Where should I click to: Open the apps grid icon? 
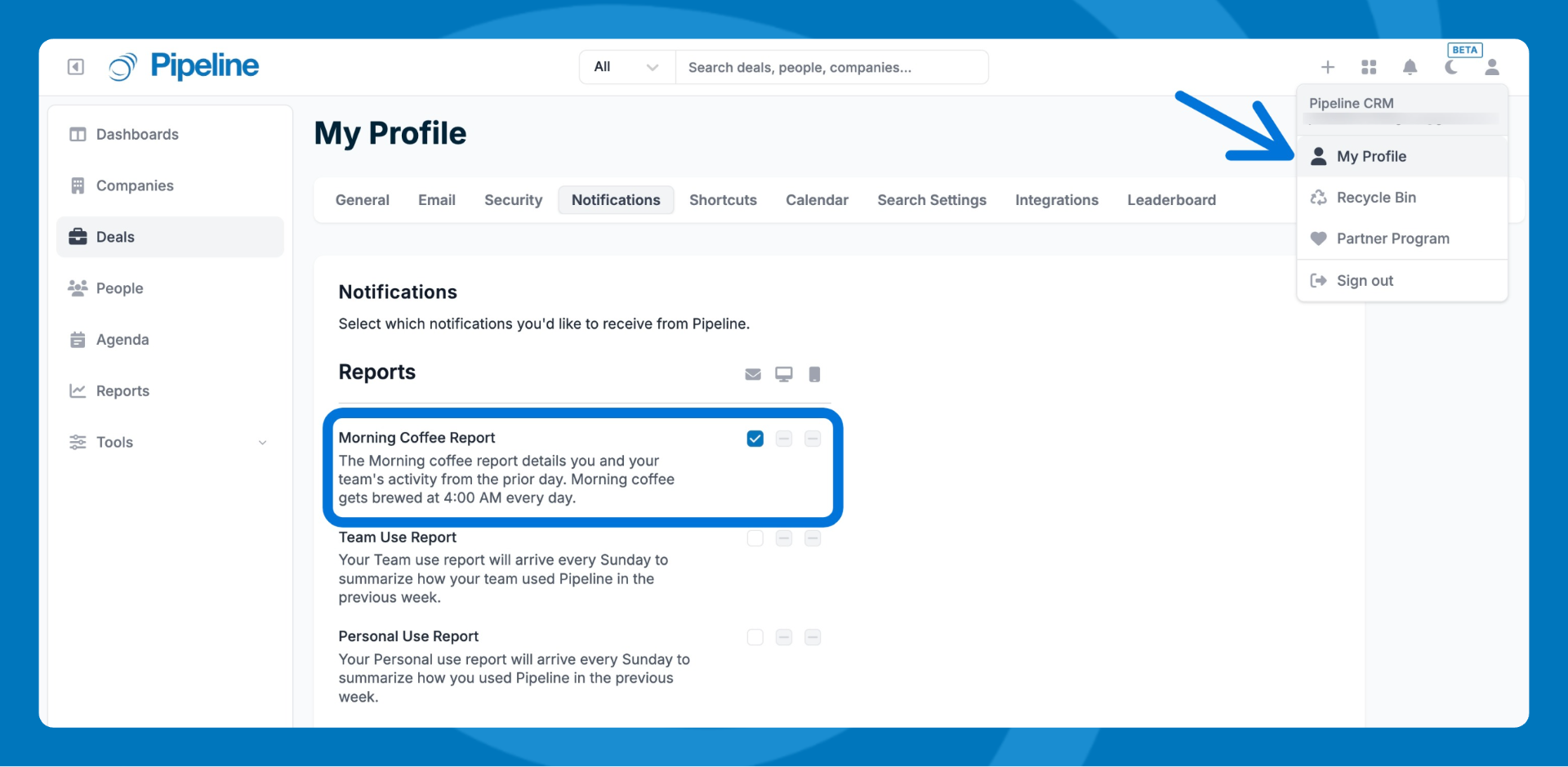[1369, 67]
